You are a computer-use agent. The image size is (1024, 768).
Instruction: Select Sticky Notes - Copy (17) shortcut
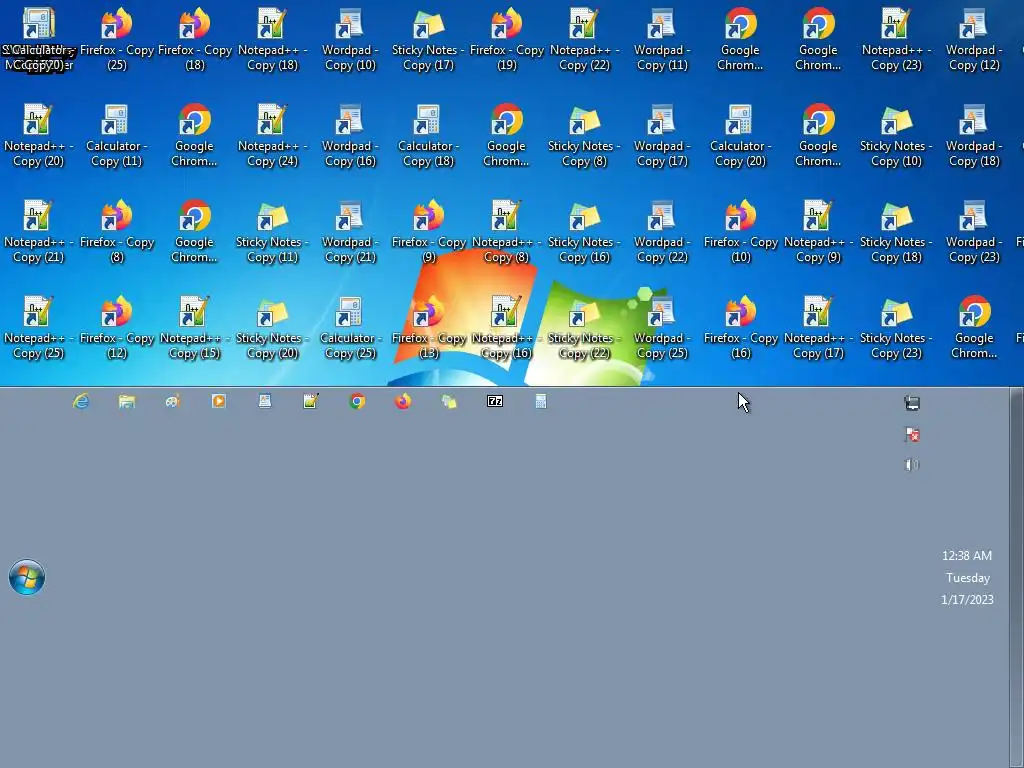click(x=428, y=39)
